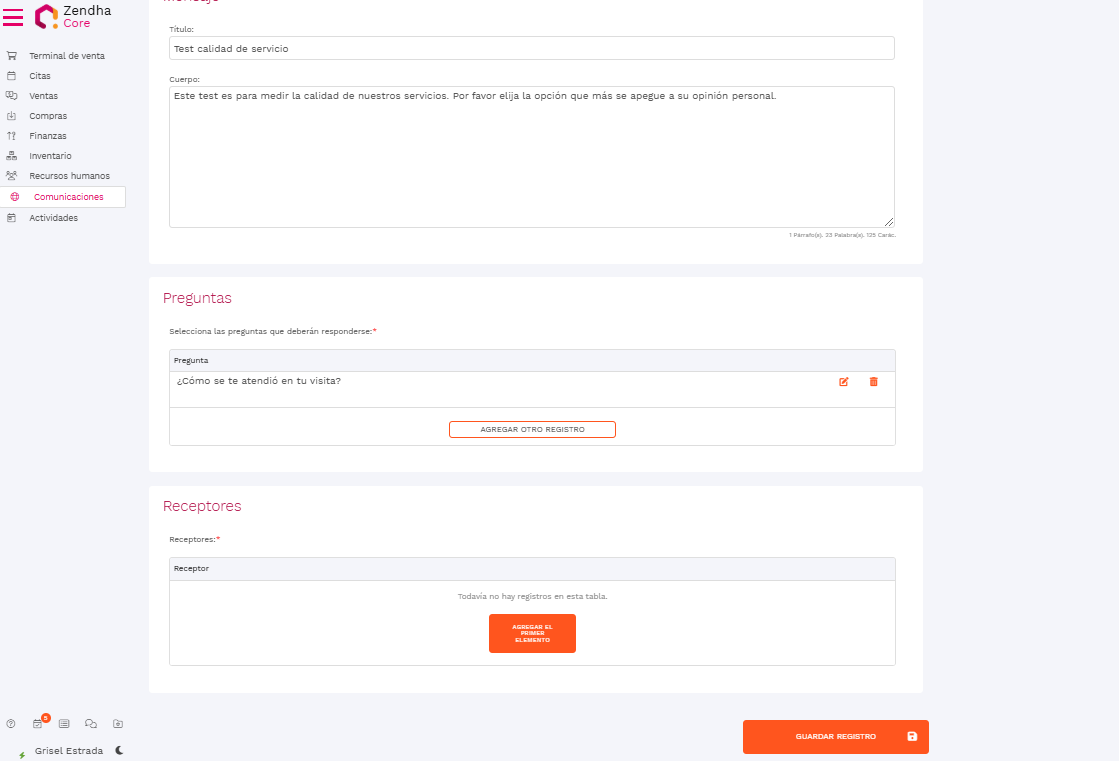Click the Agregar otro registro button
The height and width of the screenshot is (761, 1119).
point(532,429)
